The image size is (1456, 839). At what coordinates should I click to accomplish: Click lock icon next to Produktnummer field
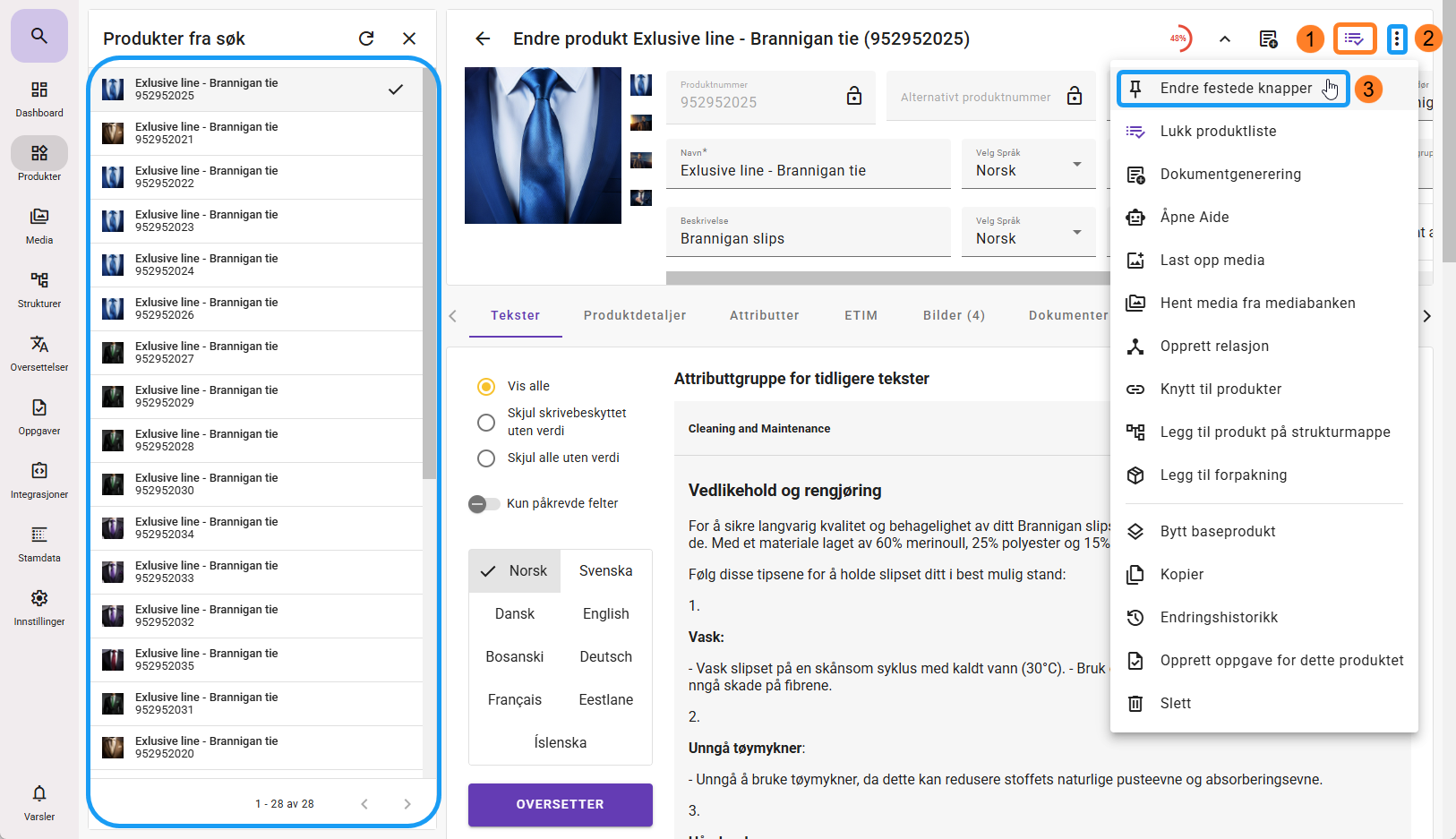[854, 96]
